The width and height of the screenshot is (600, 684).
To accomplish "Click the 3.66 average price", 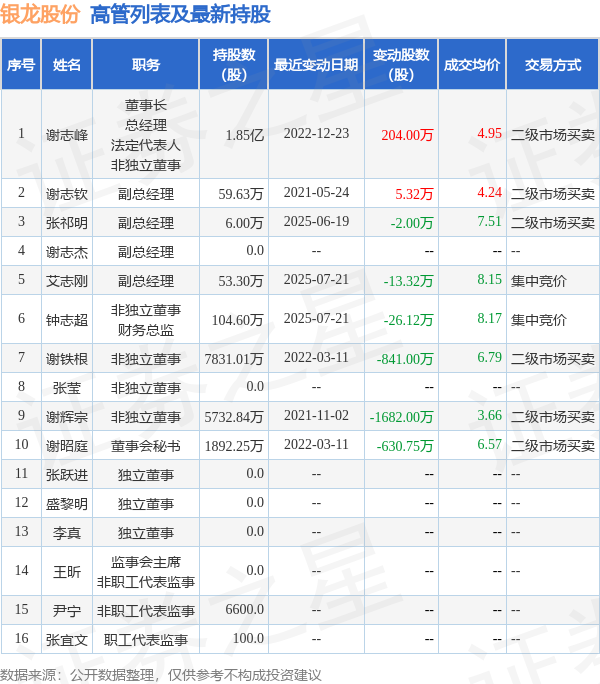I will (x=490, y=416).
